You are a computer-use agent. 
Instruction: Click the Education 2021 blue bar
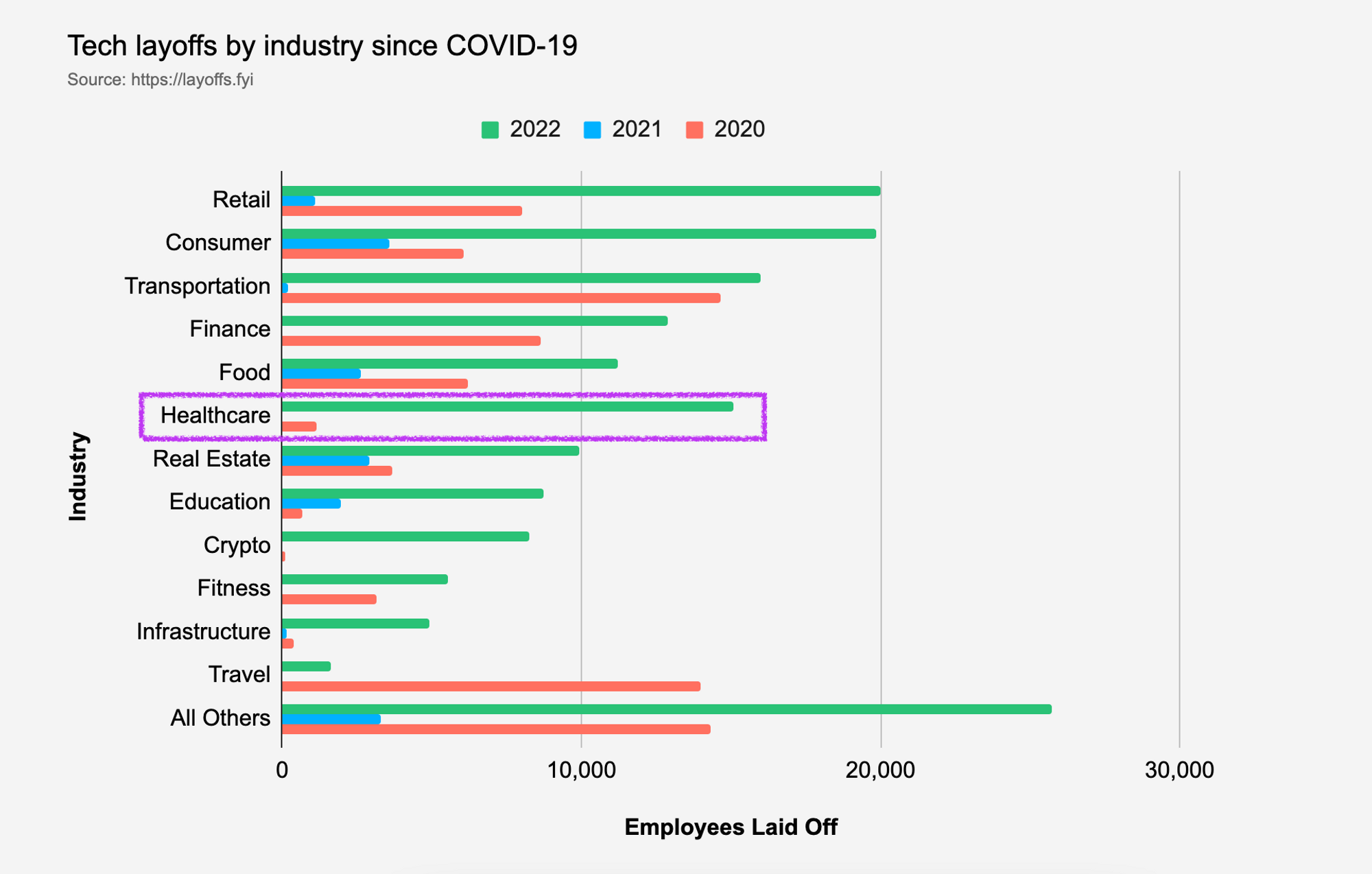(x=311, y=504)
